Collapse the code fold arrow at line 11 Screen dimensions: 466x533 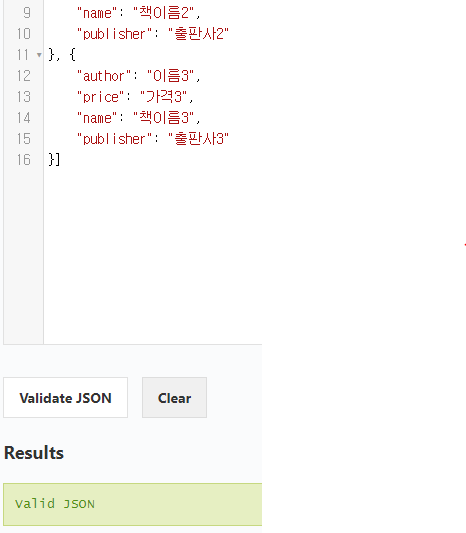pos(39,55)
